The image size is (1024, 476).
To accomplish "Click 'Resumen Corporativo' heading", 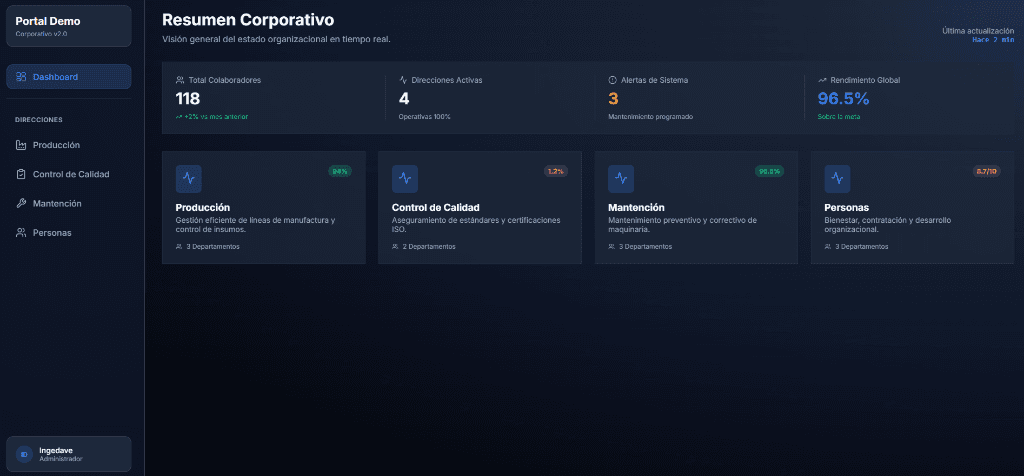I will point(248,20).
